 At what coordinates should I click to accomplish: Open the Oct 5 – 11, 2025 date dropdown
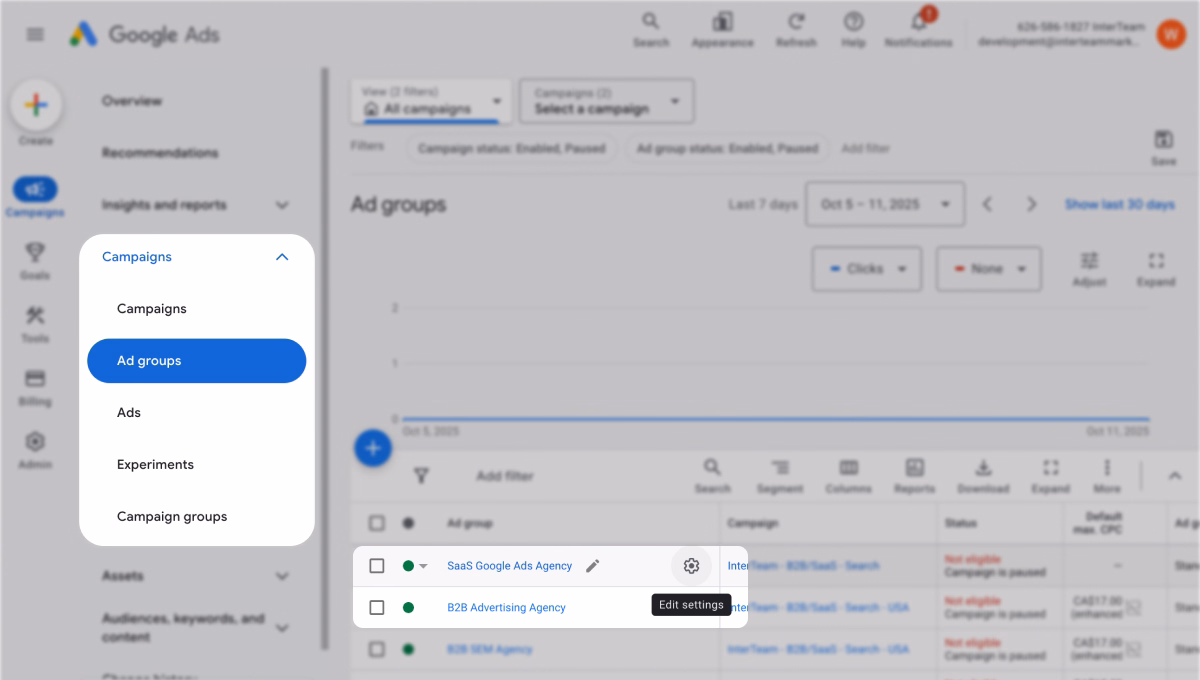pyautogui.click(x=885, y=204)
